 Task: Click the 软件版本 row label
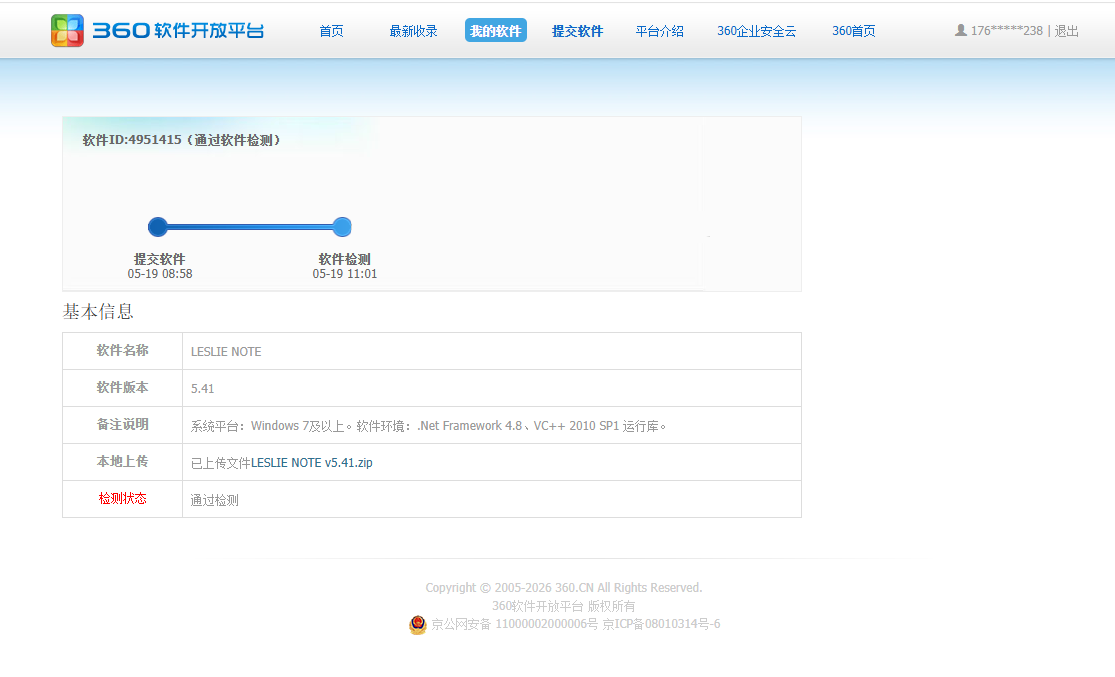[122, 388]
